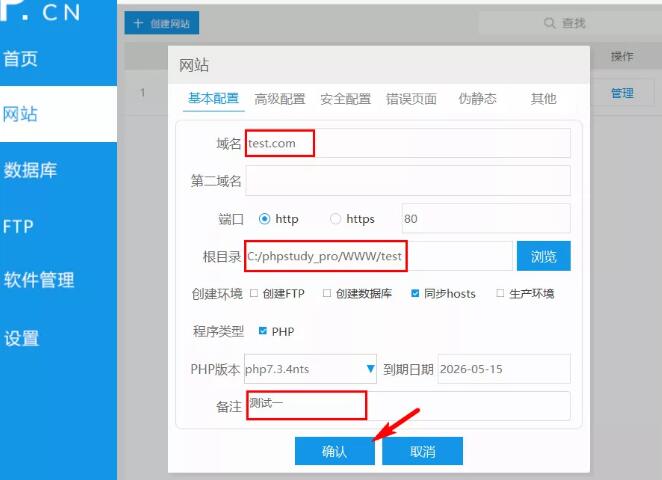Screen dimensions: 662x480
Task: Toggle the PHP program type checkbox
Action: tap(263, 331)
